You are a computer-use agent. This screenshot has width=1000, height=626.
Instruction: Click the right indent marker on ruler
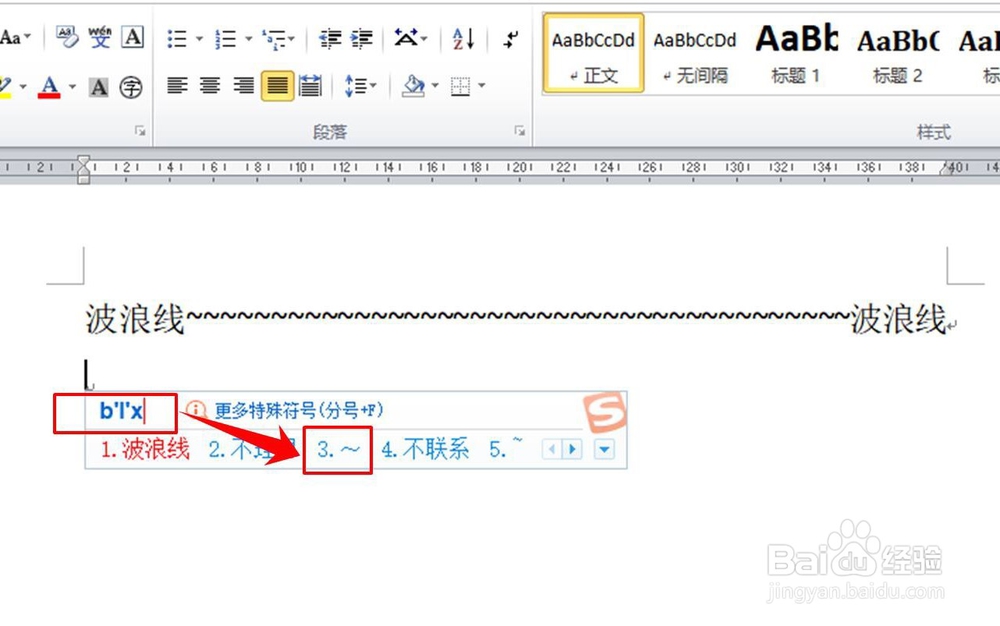point(946,169)
